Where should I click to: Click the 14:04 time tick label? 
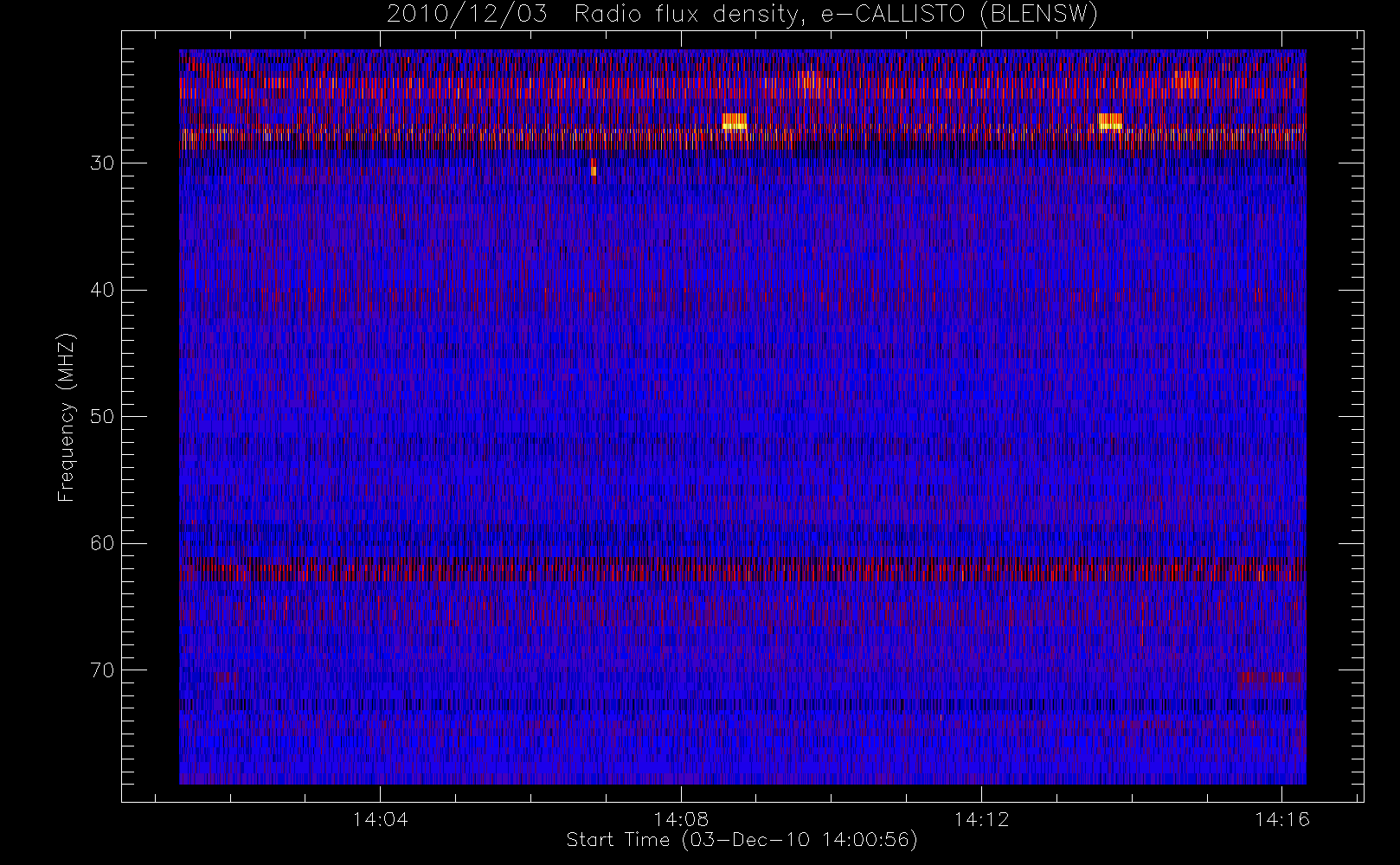380,819
